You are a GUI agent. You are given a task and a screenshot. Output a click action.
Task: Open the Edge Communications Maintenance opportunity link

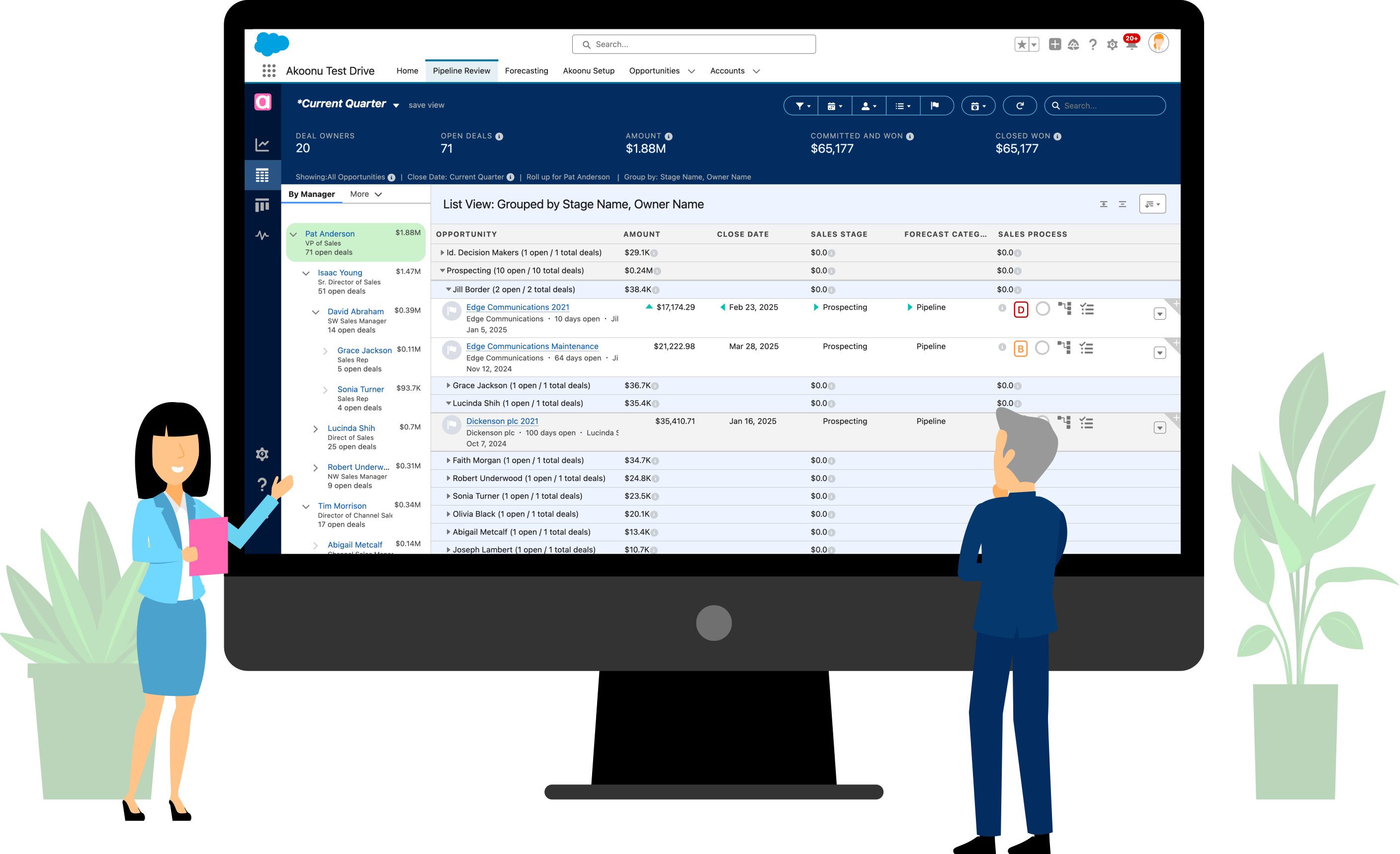pyautogui.click(x=532, y=346)
